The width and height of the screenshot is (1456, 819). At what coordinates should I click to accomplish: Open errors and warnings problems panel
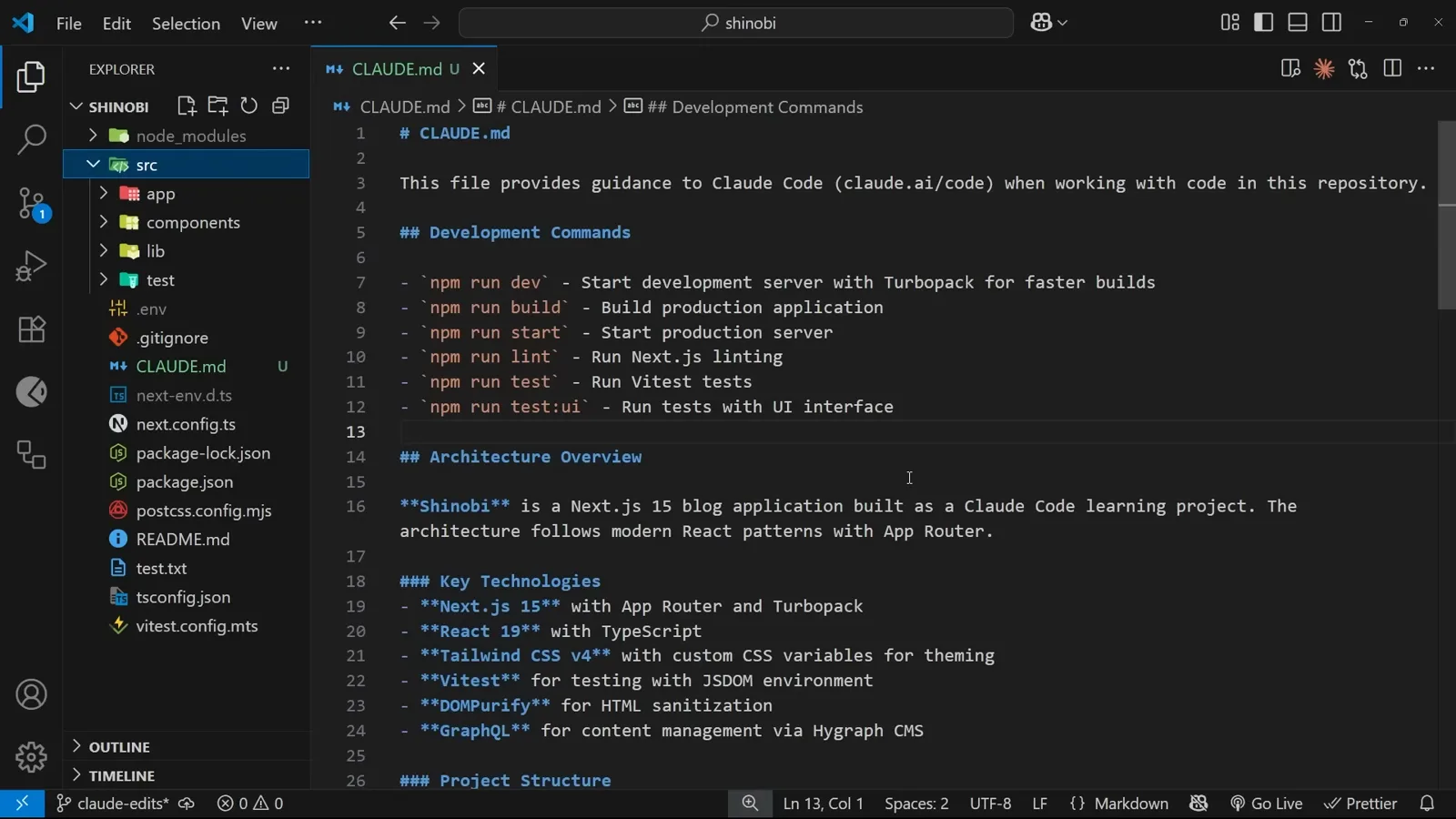point(250,804)
